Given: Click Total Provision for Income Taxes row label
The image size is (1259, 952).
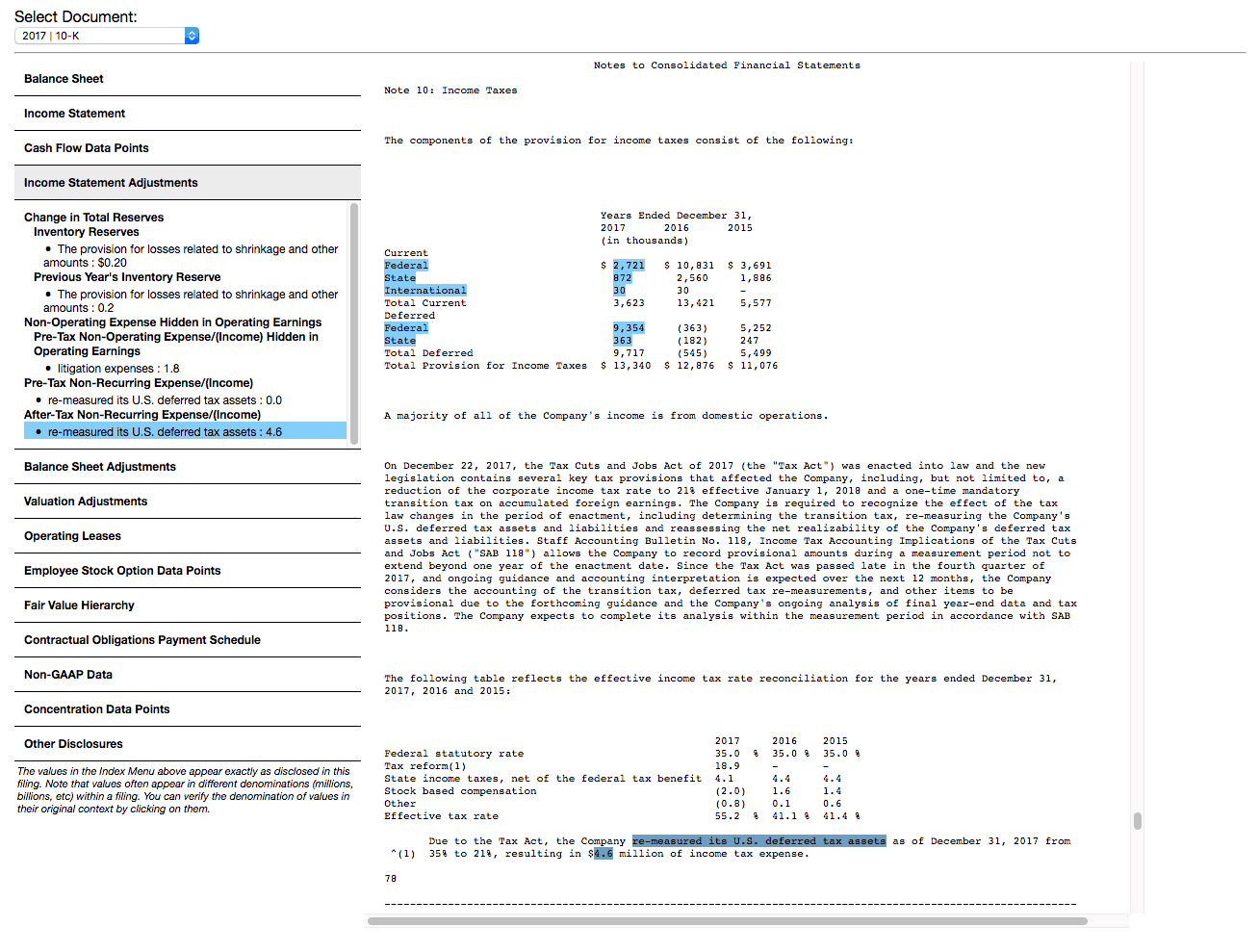Looking at the screenshot, I should pos(485,366).
